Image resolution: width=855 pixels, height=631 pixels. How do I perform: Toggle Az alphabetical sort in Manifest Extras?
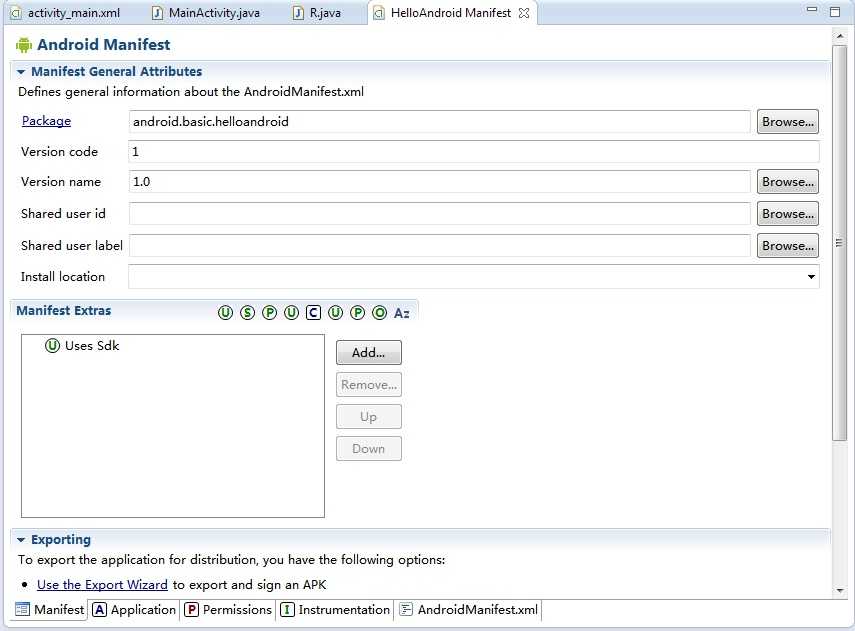point(402,313)
